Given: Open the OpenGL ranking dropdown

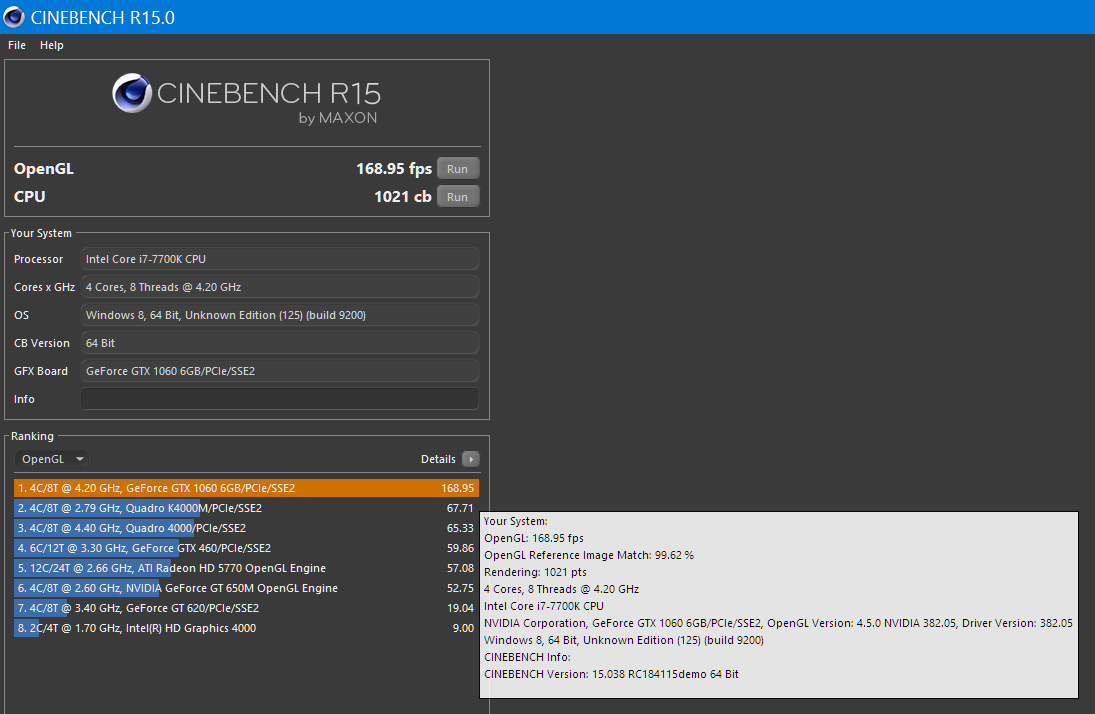Looking at the screenshot, I should pos(52,459).
